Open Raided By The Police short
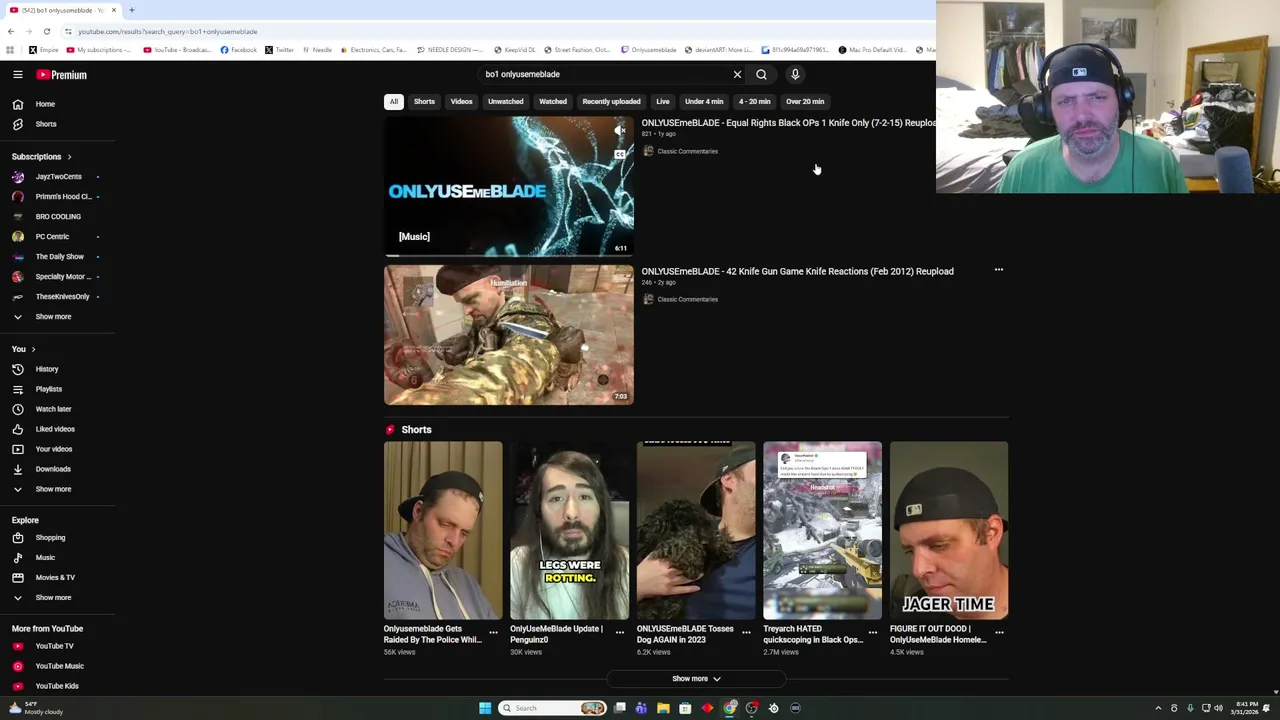Viewport: 1280px width, 720px height. 443,531
